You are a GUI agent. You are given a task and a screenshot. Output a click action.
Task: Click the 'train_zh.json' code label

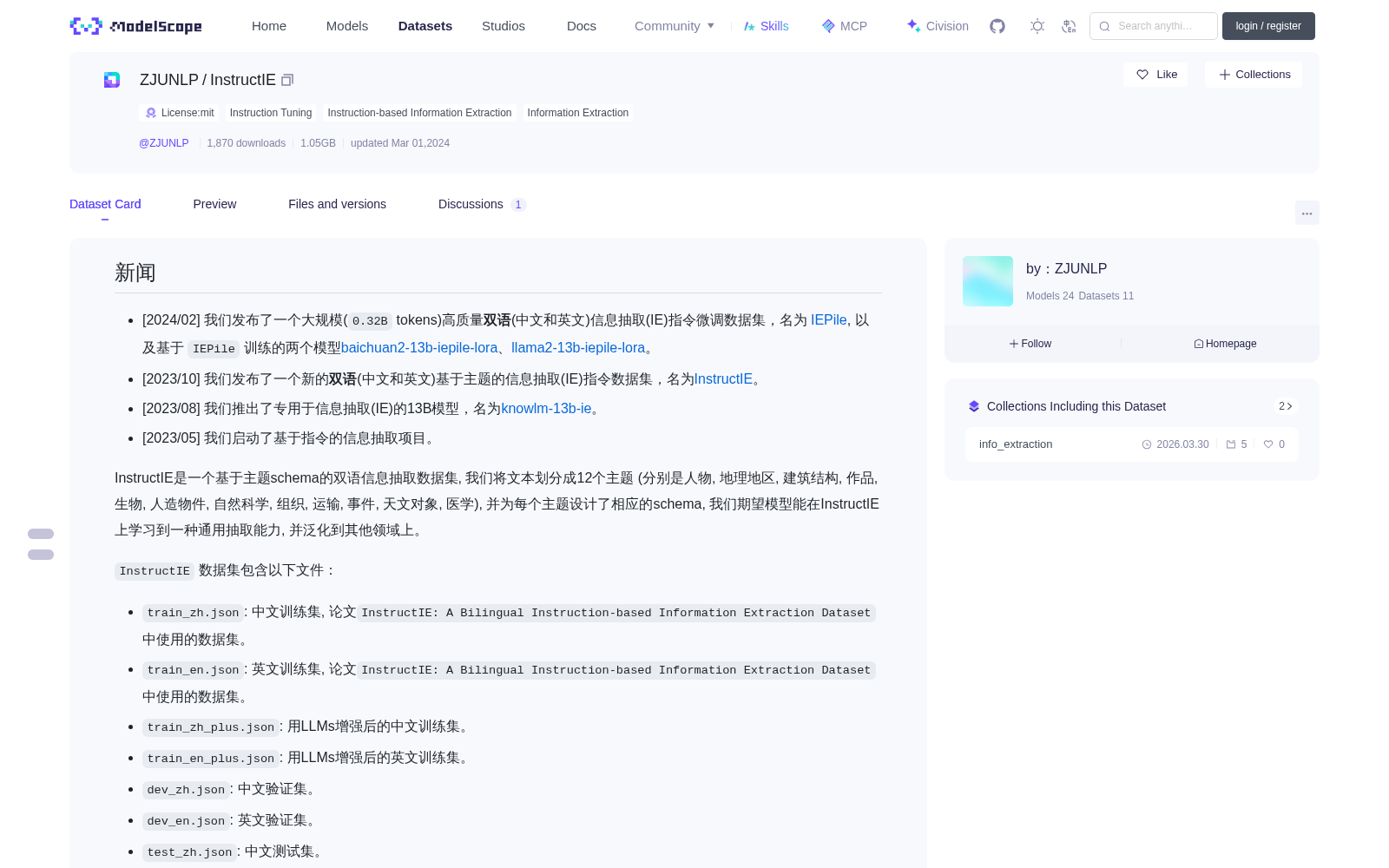193,613
